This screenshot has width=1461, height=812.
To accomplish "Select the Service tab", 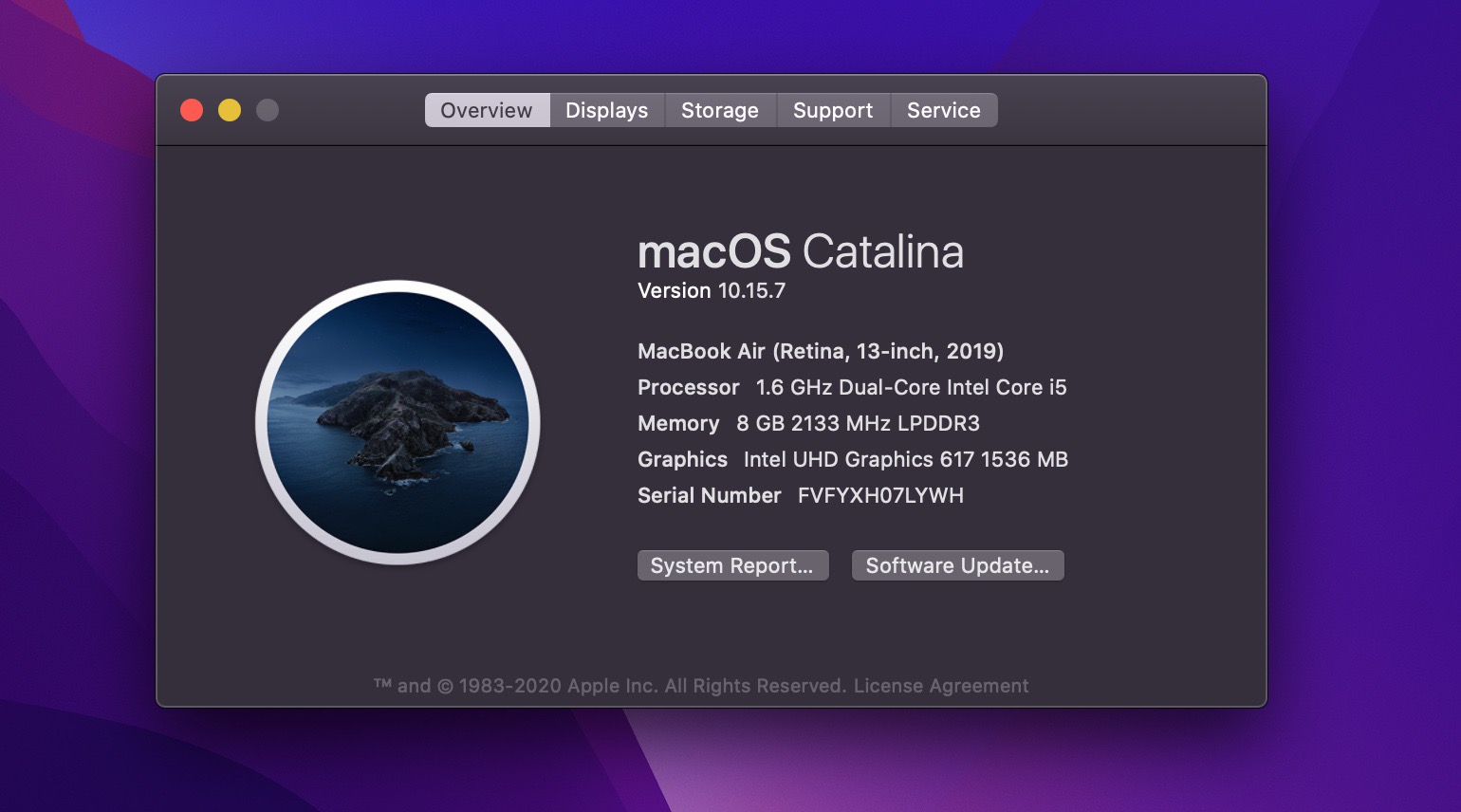I will tap(944, 110).
